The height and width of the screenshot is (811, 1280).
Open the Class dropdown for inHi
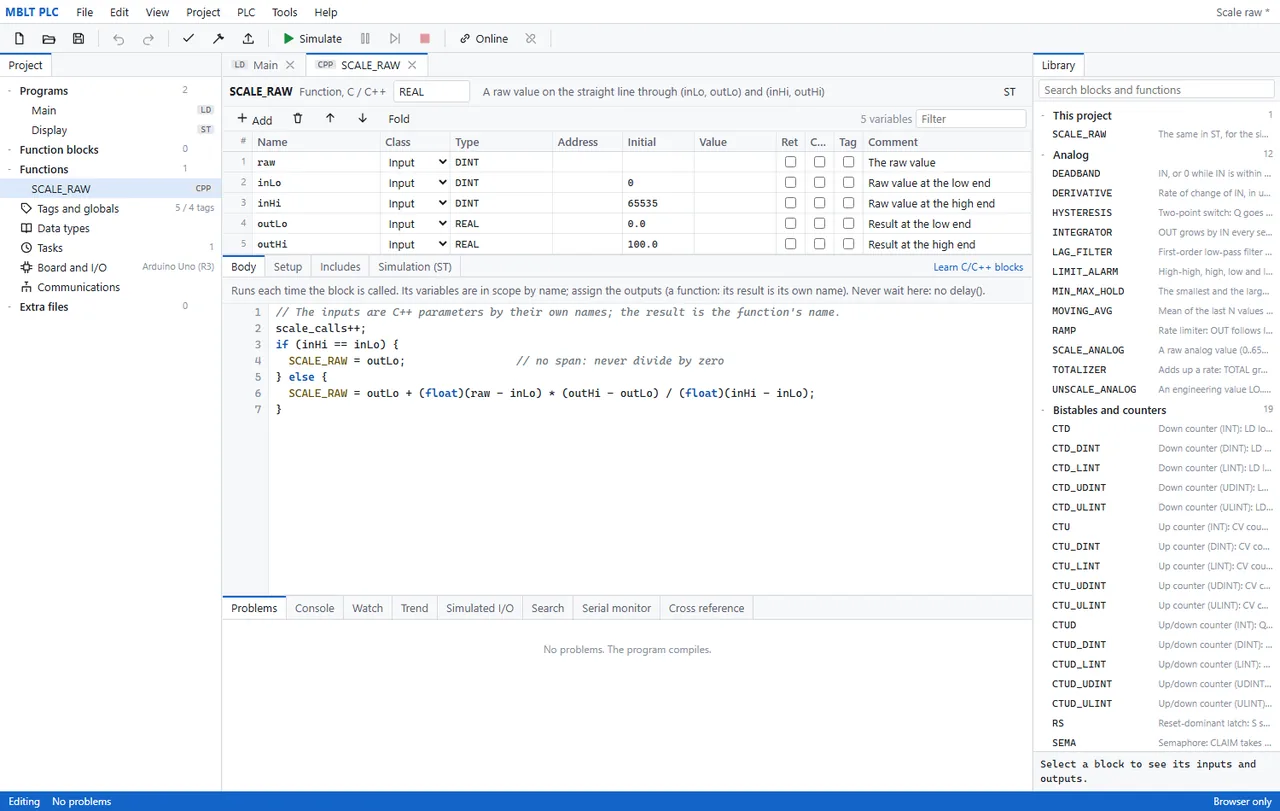[x=416, y=203]
